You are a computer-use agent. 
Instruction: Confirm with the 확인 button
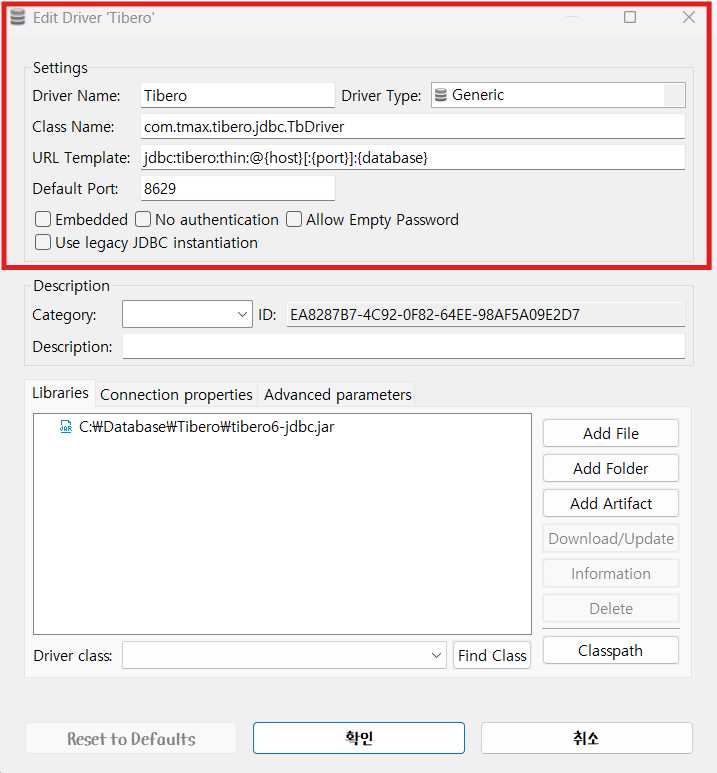coord(359,738)
